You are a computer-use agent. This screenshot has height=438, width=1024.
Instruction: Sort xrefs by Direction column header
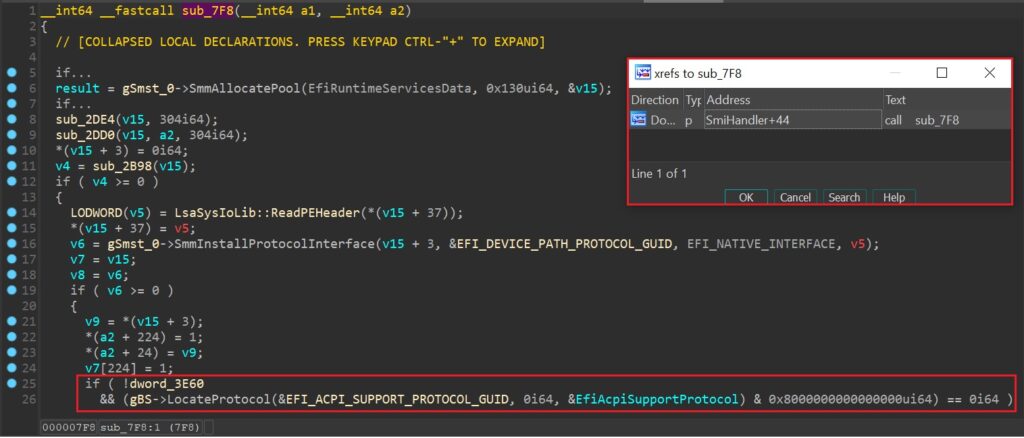(655, 100)
